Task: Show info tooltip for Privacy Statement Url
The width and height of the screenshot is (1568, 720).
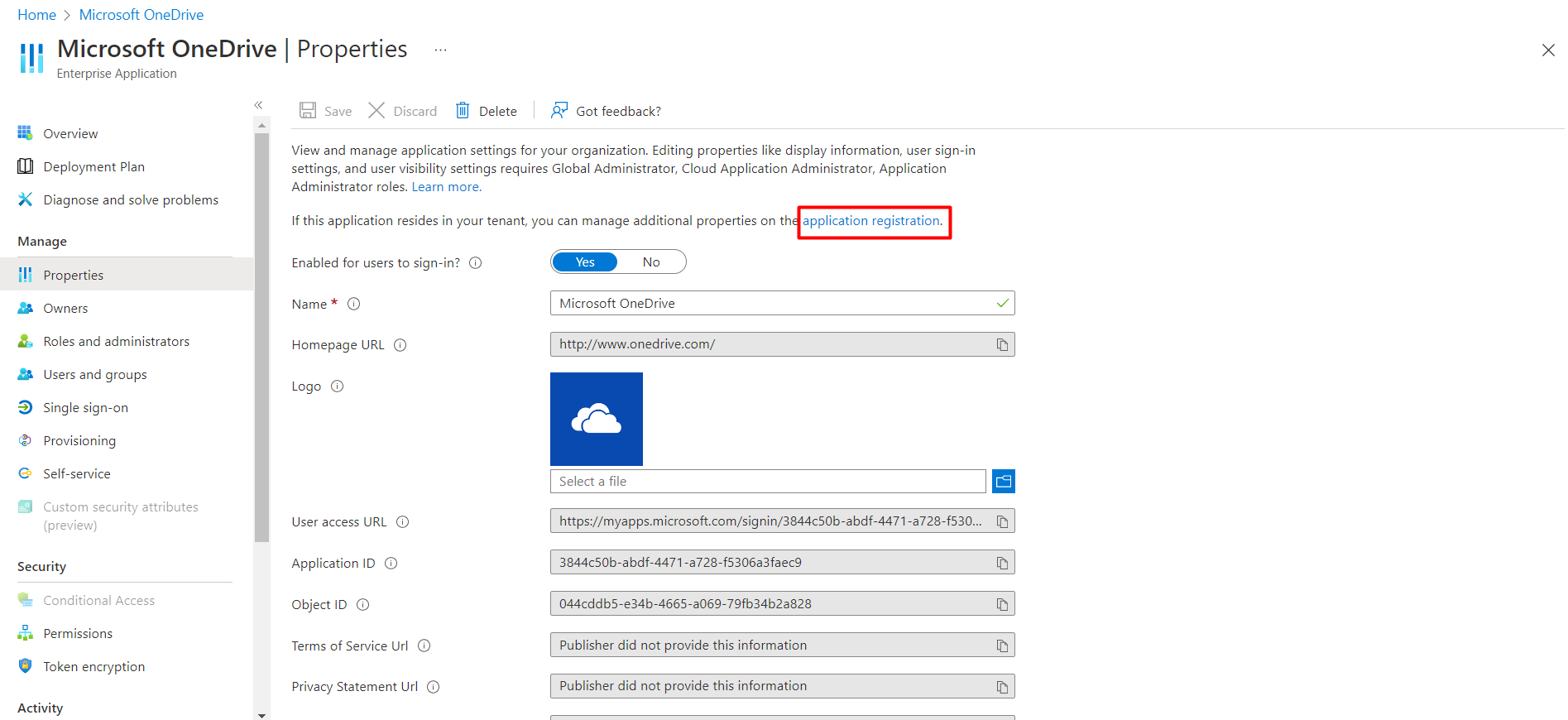Action: point(434,687)
